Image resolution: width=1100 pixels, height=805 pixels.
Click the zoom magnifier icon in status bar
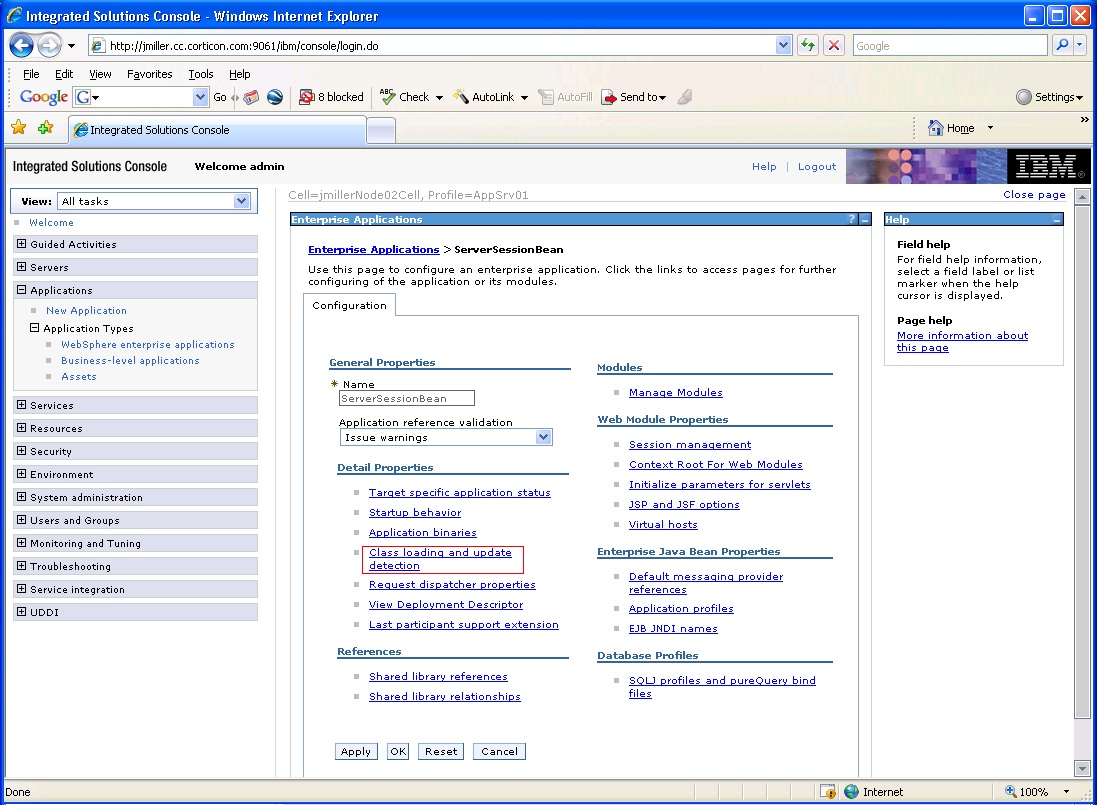pyautogui.click(x=1011, y=791)
